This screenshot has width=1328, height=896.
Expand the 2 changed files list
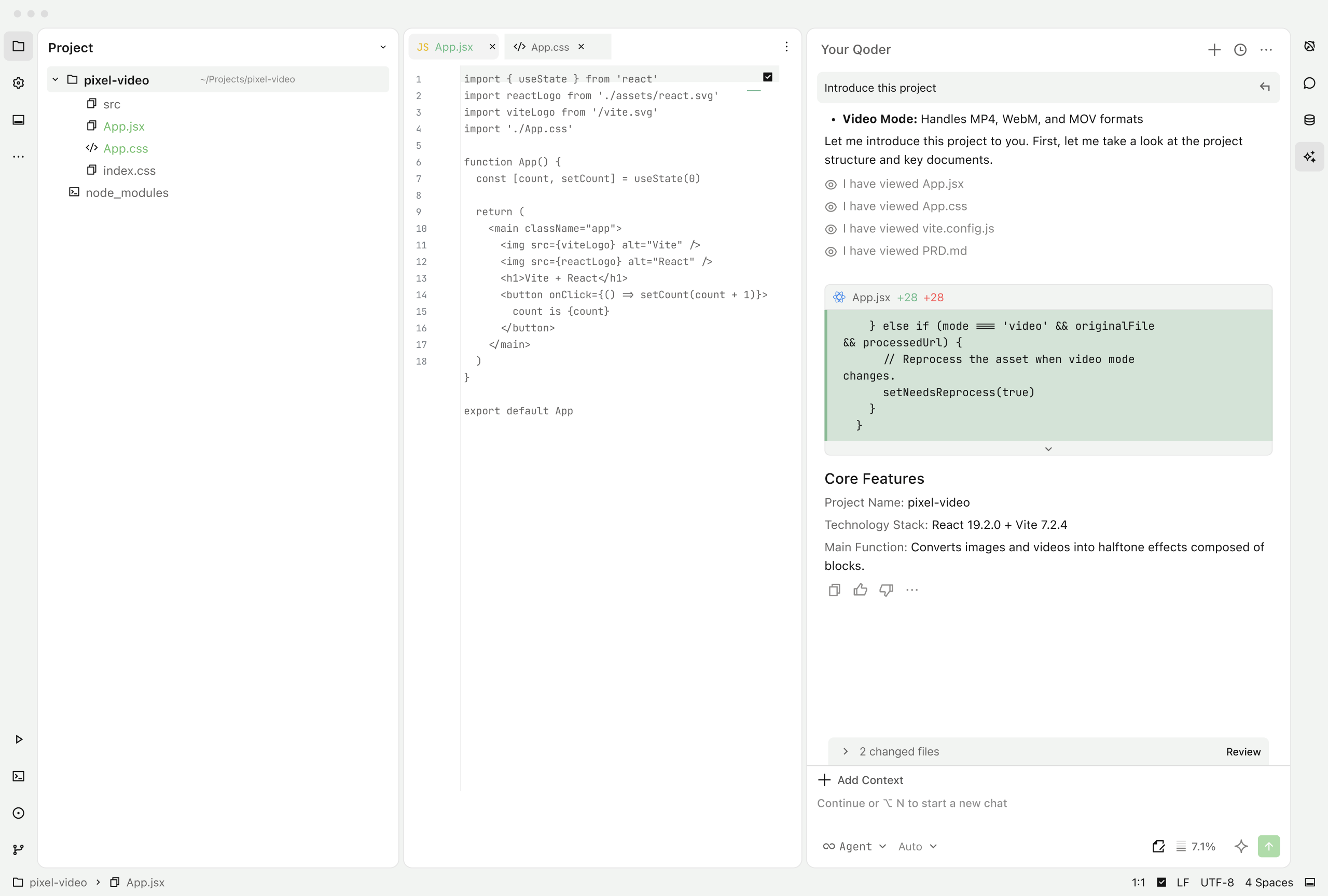[845, 751]
